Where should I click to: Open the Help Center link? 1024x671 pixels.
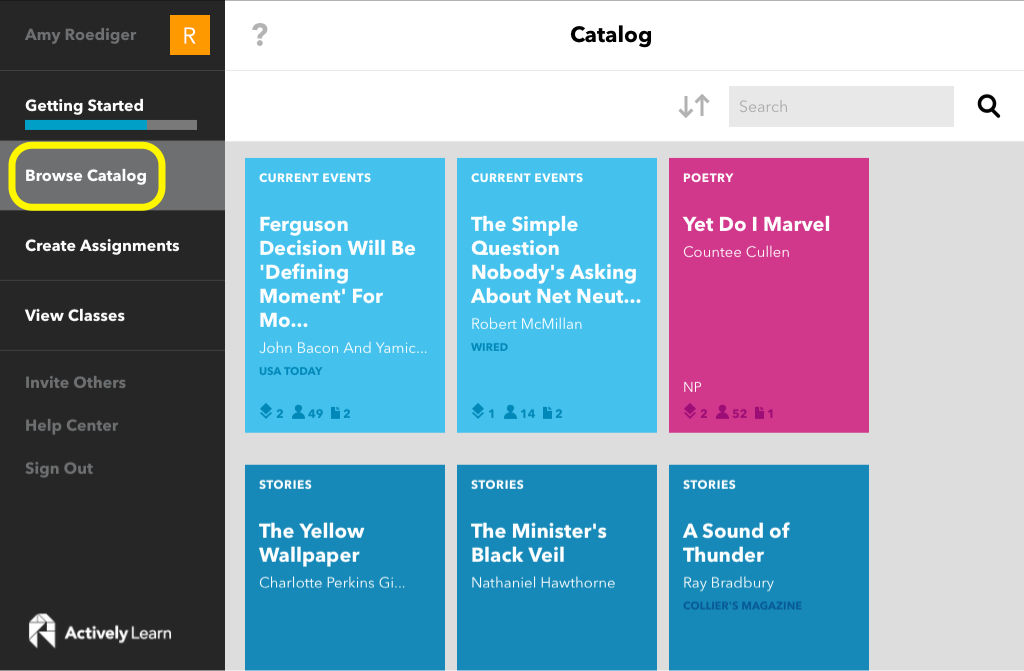click(x=71, y=425)
